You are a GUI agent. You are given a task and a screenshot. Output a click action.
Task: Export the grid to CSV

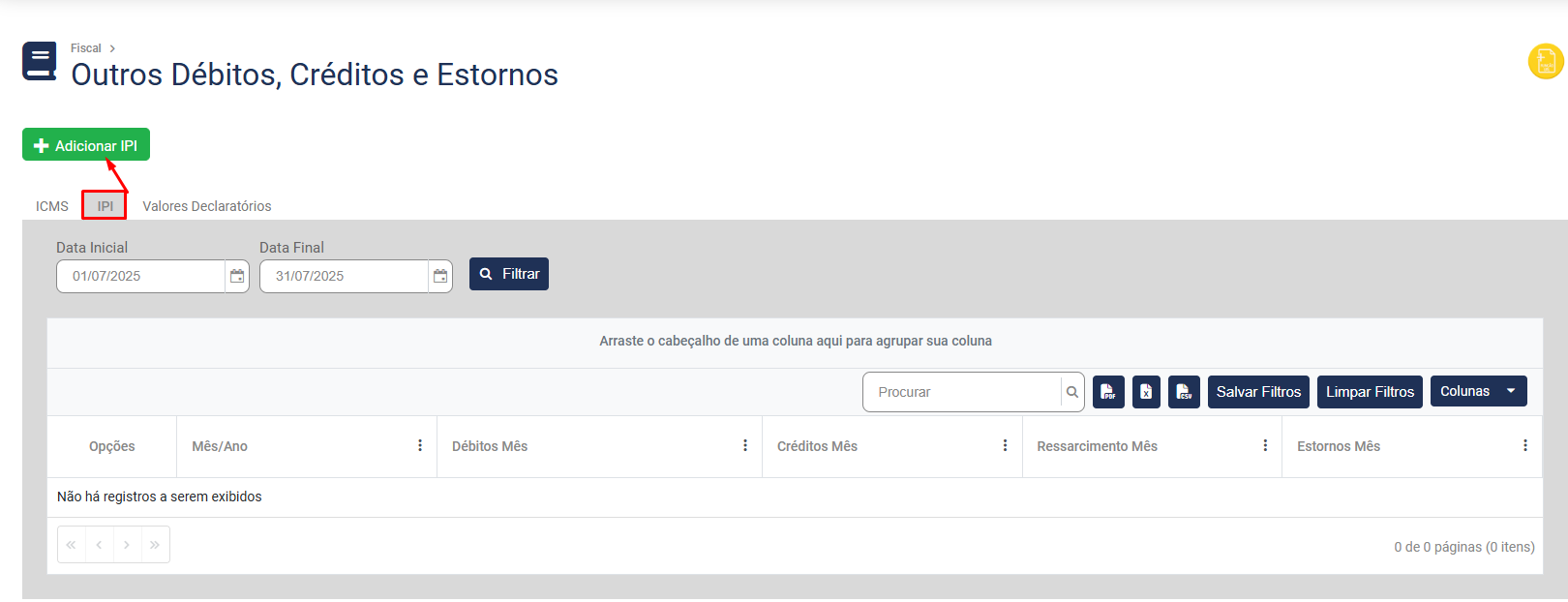[x=1184, y=392]
